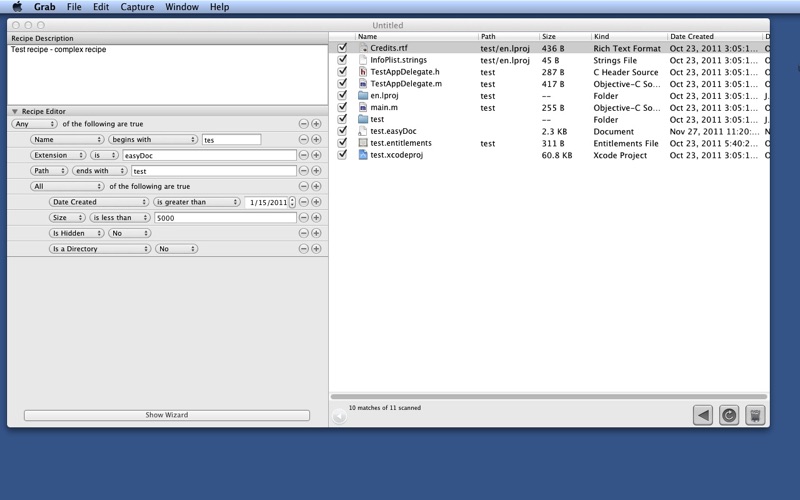Add a rule after Date Created
Screen dimensions: 800x500
point(316,202)
